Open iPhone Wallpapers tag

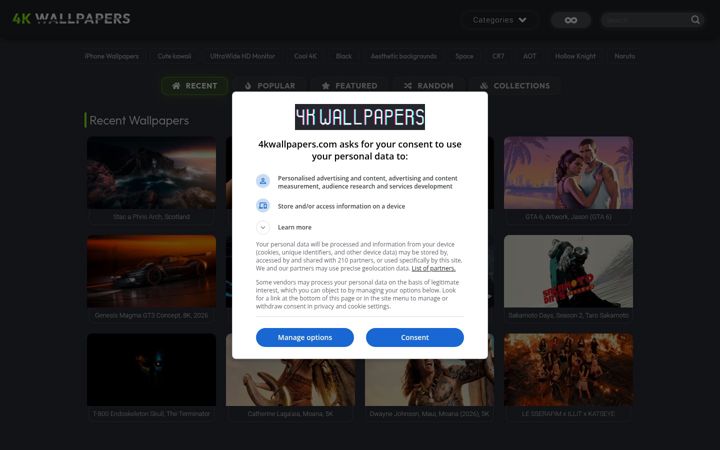point(112,56)
